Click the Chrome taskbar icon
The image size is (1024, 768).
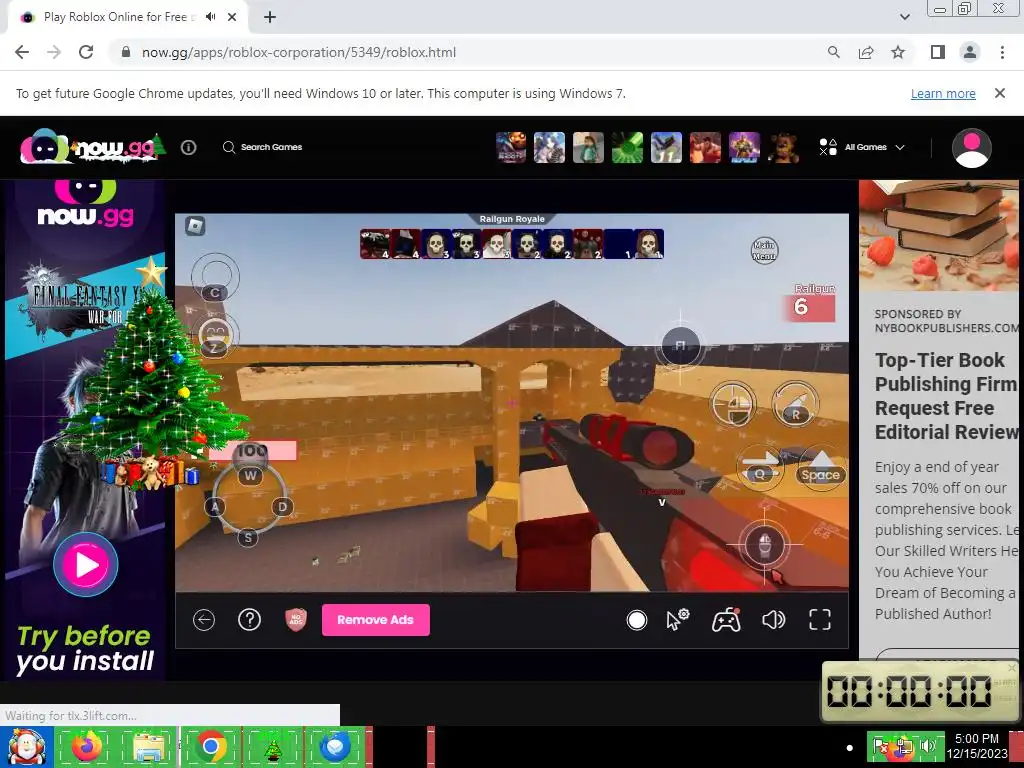click(x=210, y=746)
